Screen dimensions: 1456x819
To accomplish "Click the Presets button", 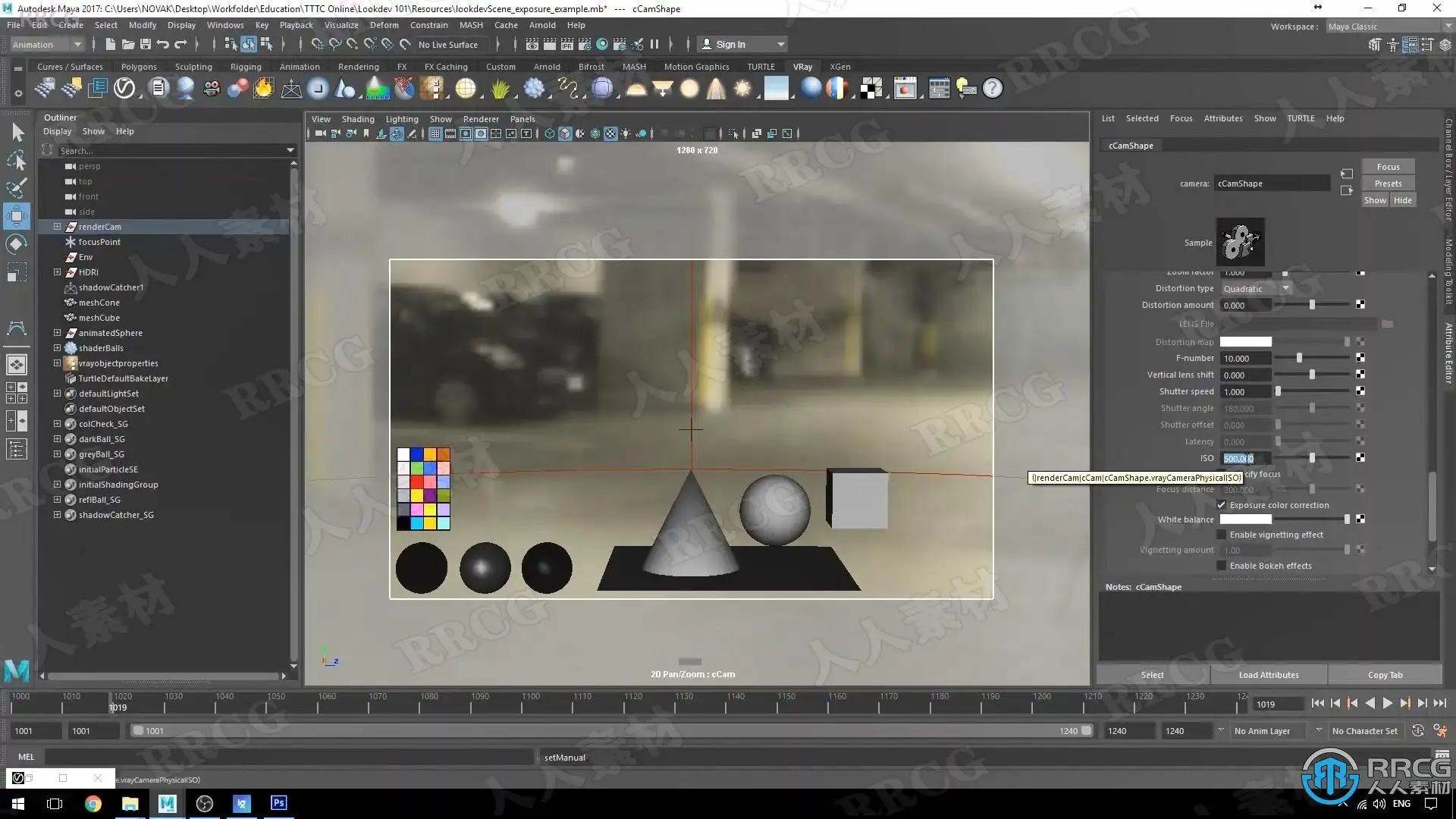I will click(1388, 184).
